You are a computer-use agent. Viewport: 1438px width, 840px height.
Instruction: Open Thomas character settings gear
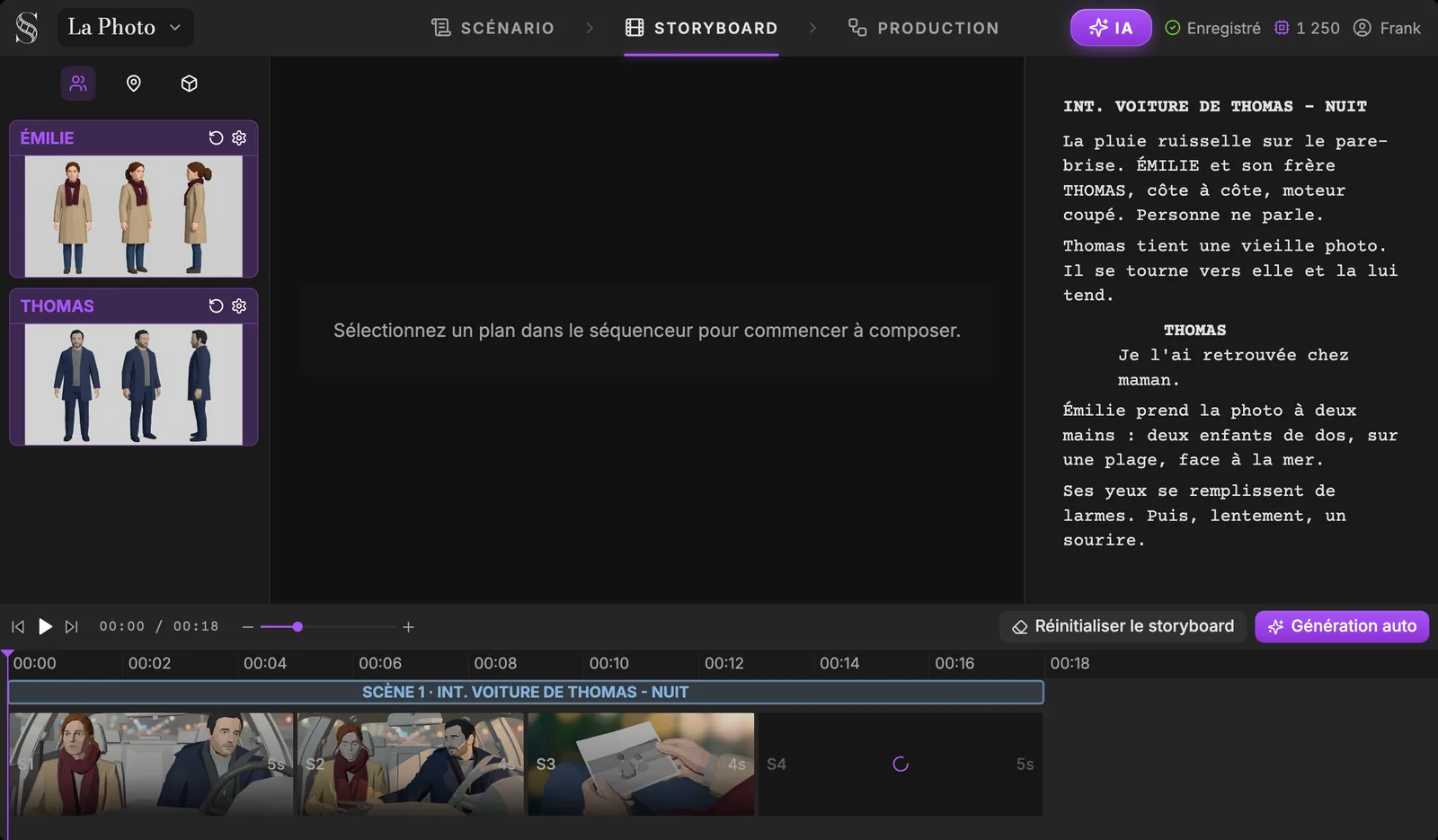click(239, 306)
